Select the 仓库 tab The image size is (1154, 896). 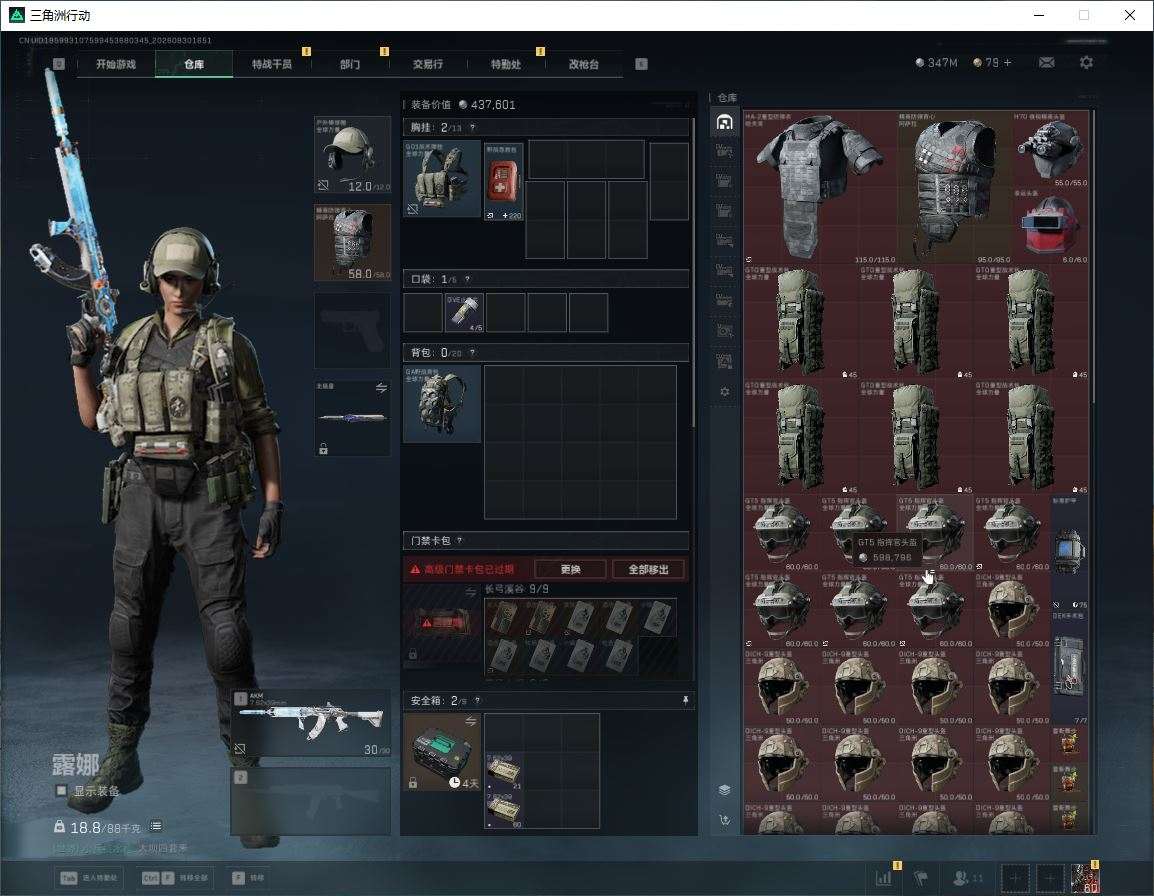194,64
